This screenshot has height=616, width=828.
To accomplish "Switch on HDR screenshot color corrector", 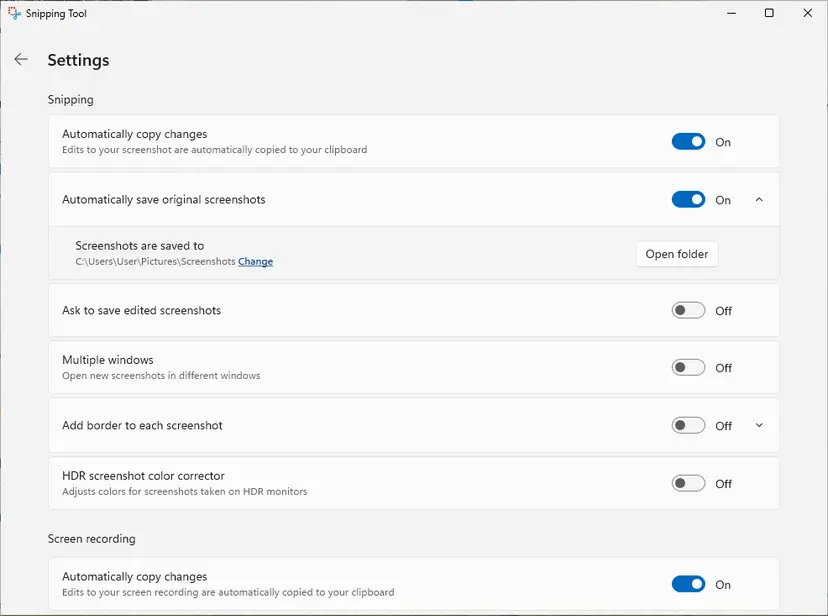I will tap(688, 484).
